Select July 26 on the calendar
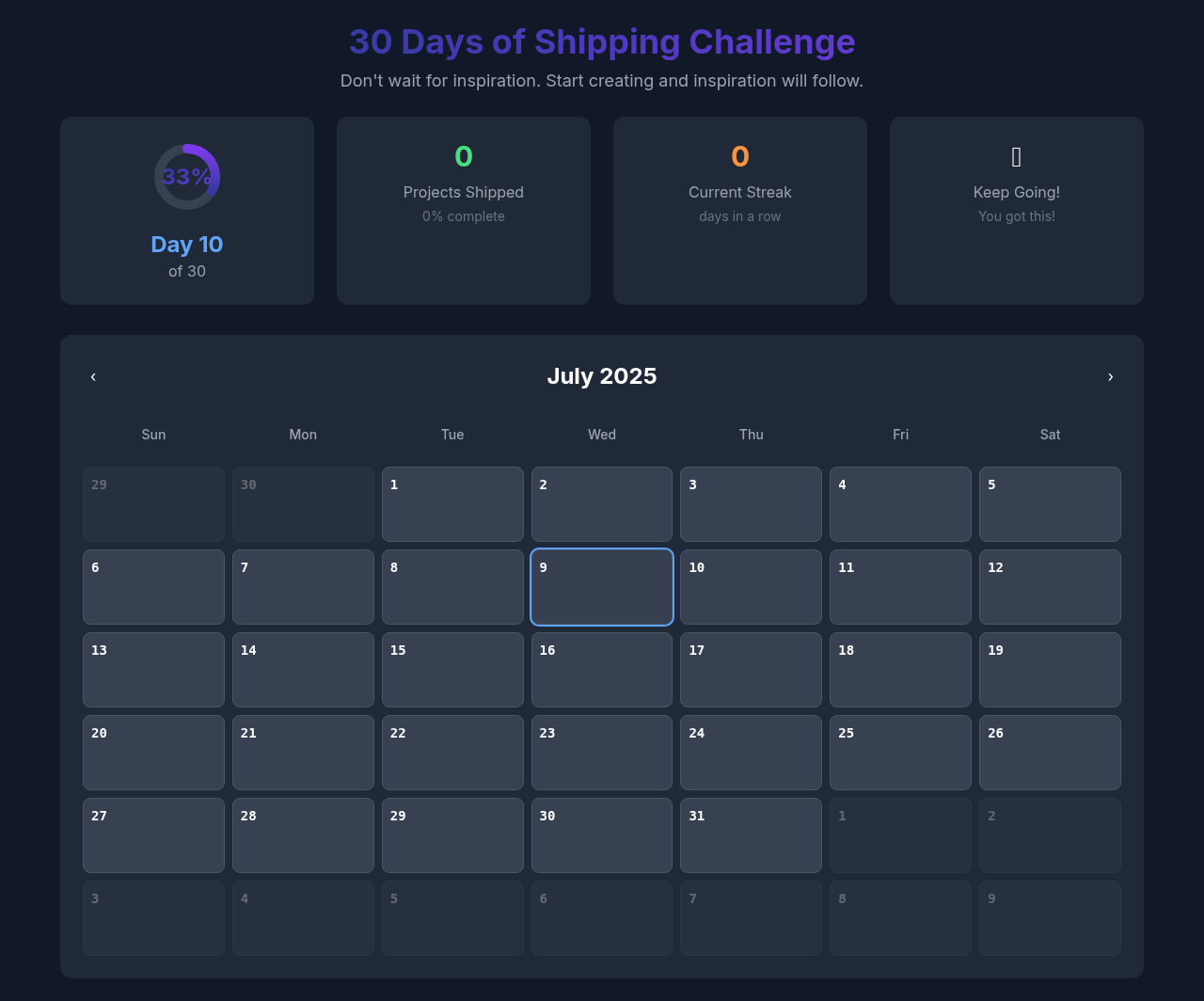The height and width of the screenshot is (1001, 1204). pos(1050,753)
